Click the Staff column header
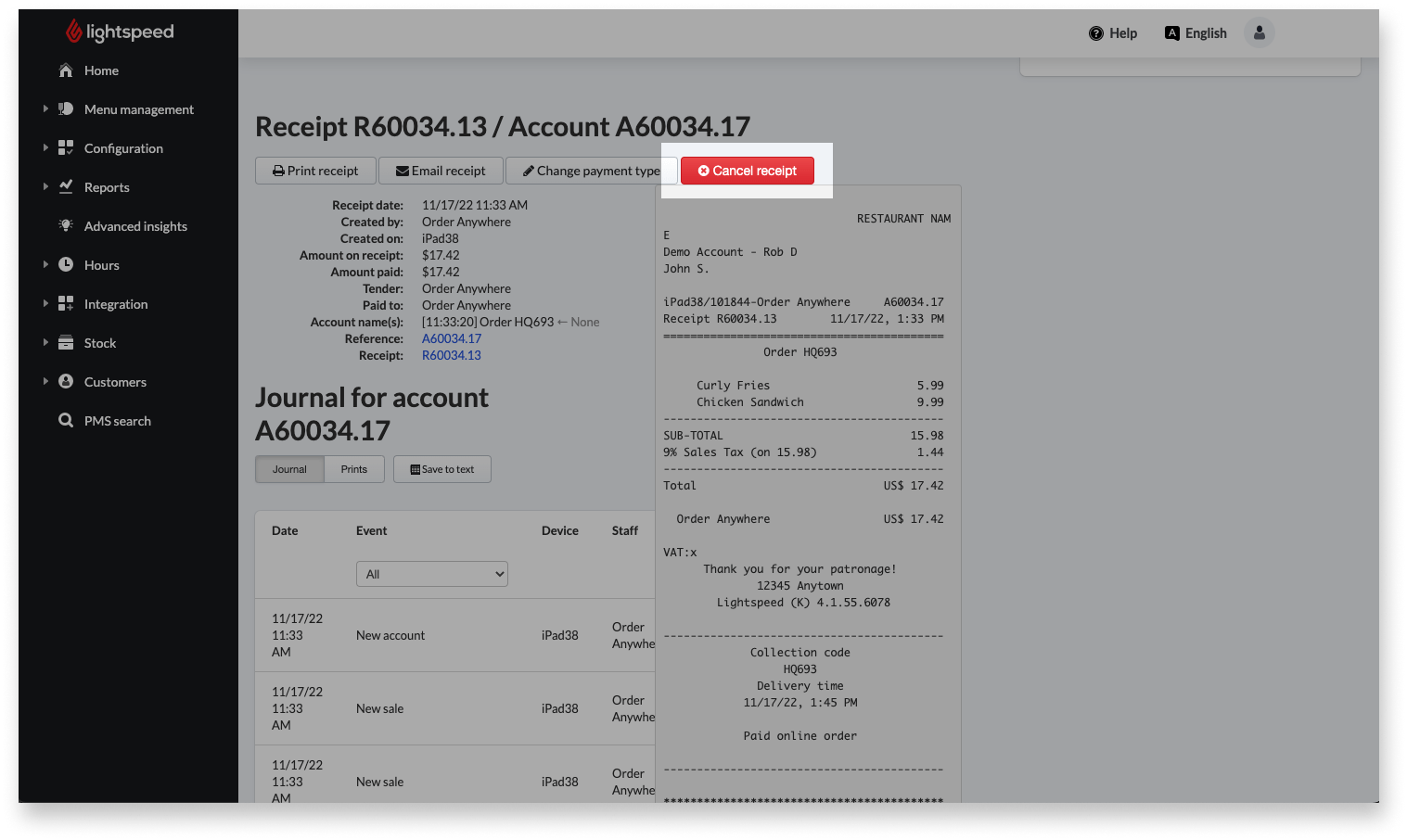This screenshot has height=840, width=1407. [x=625, y=530]
